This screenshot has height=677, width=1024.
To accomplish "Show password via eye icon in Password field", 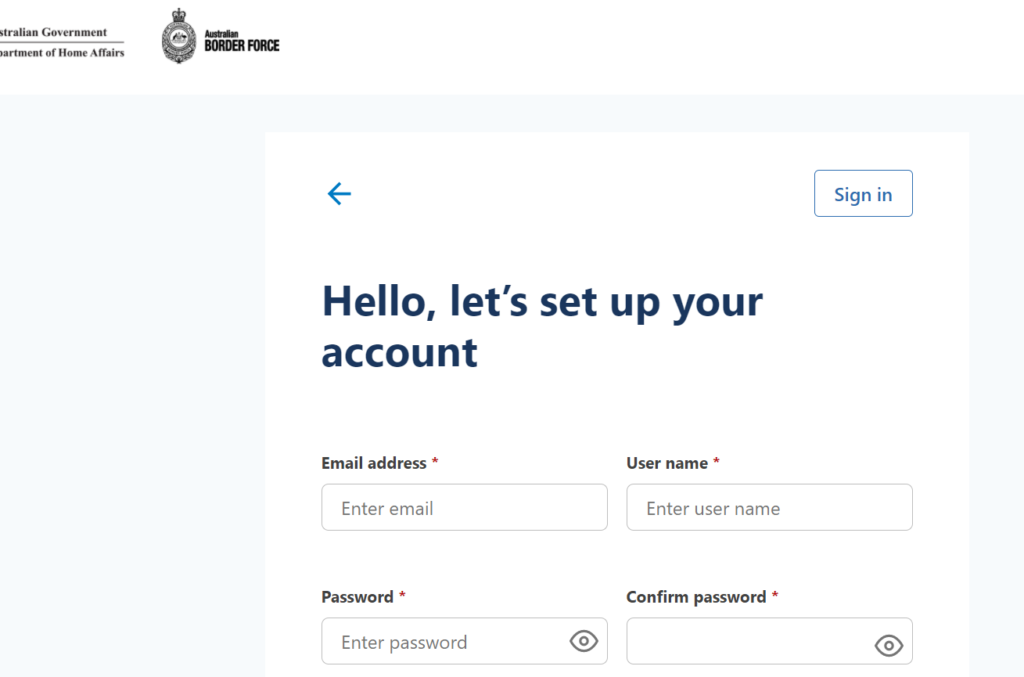I will [584, 641].
